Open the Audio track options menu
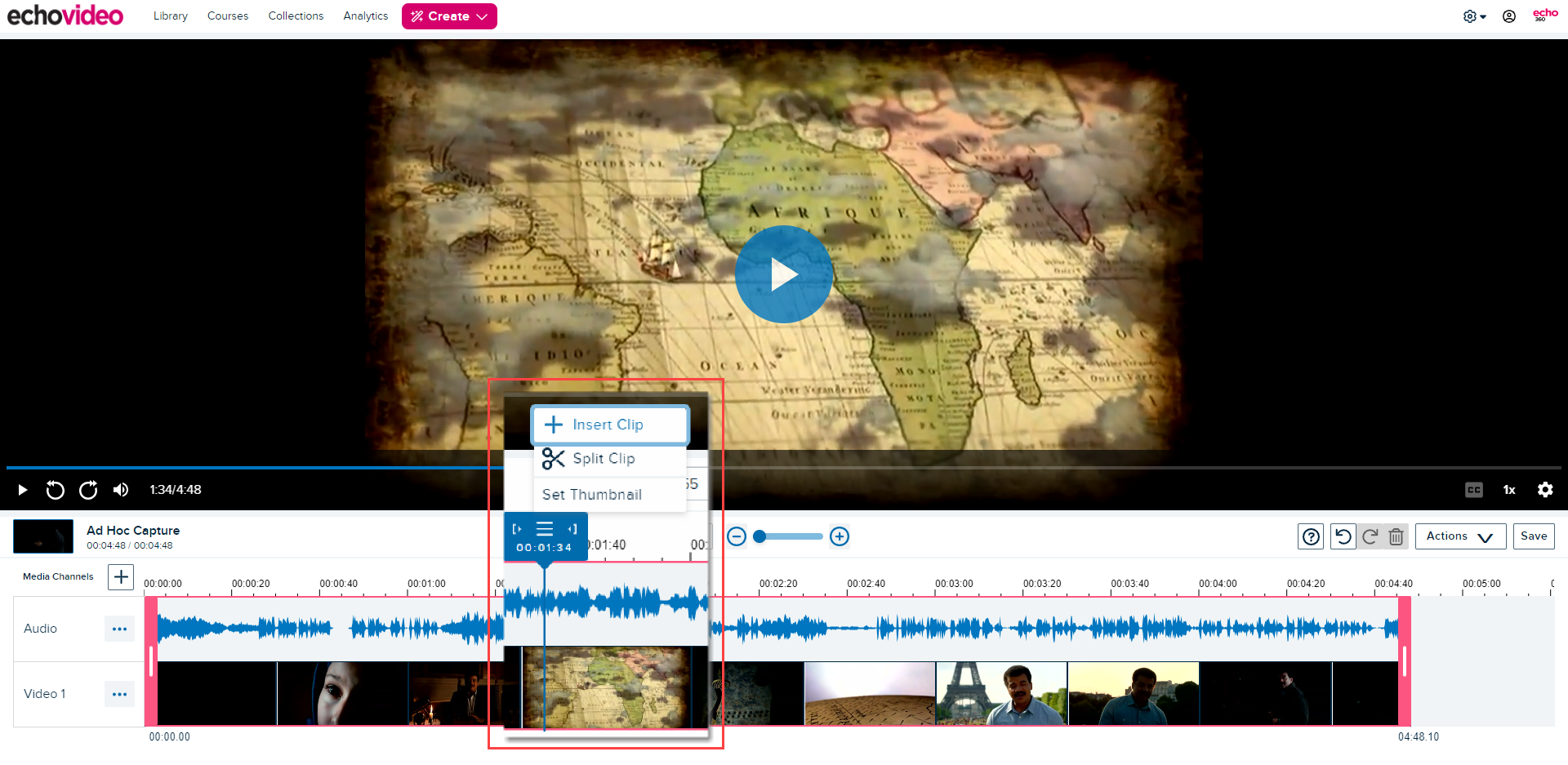This screenshot has height=765, width=1568. coord(119,629)
